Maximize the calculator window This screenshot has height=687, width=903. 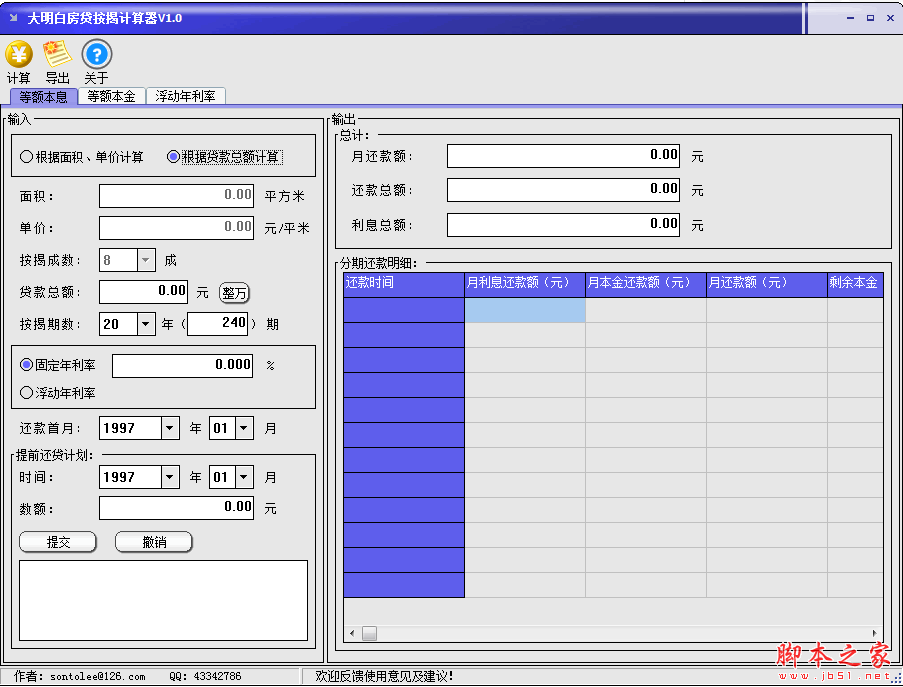pyautogui.click(x=870, y=18)
